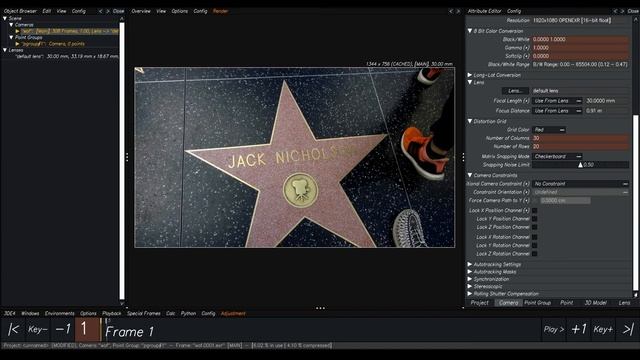The image size is (640, 360).
Task: Open the Overview menu
Action: pos(141,11)
